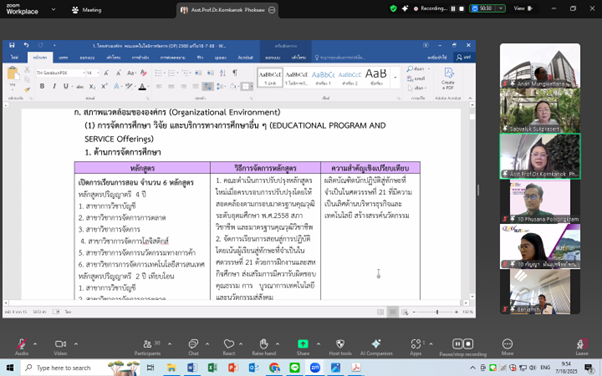Open the Zoom Chat panel

tap(193, 347)
